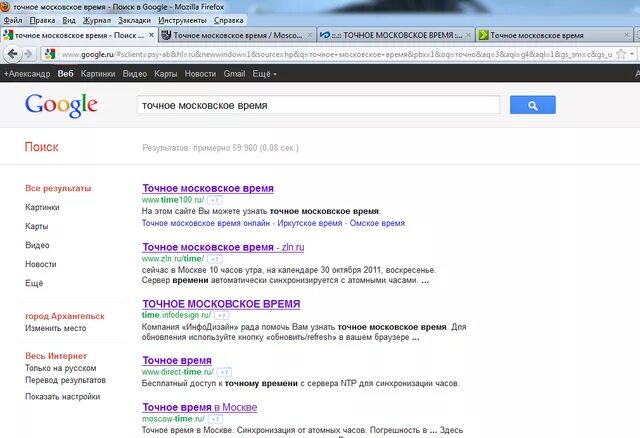Click 'Изменить место' link
640x438 pixels.
56,328
